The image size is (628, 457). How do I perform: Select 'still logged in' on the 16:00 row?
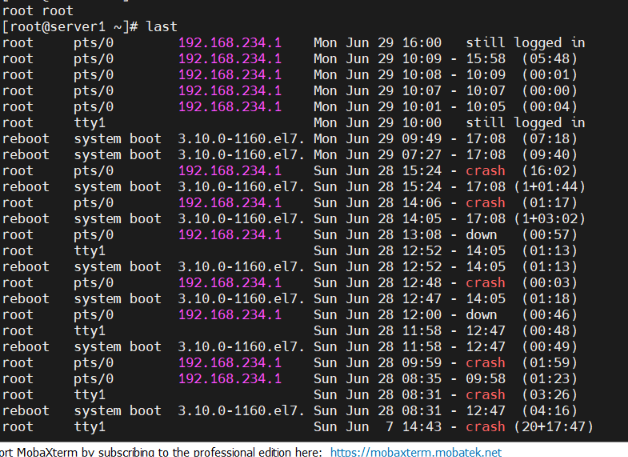click(x=525, y=42)
